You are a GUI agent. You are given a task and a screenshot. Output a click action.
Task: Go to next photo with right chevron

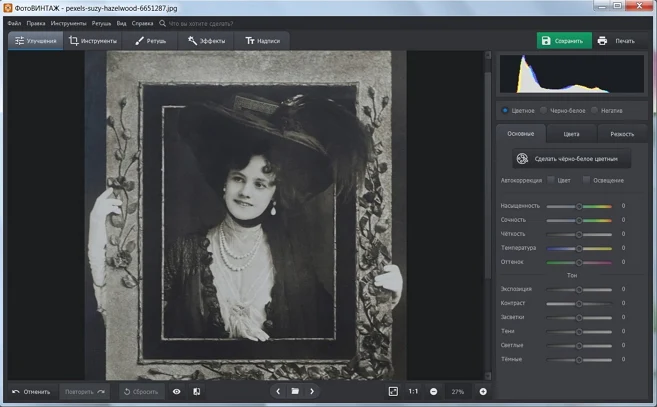[312, 391]
